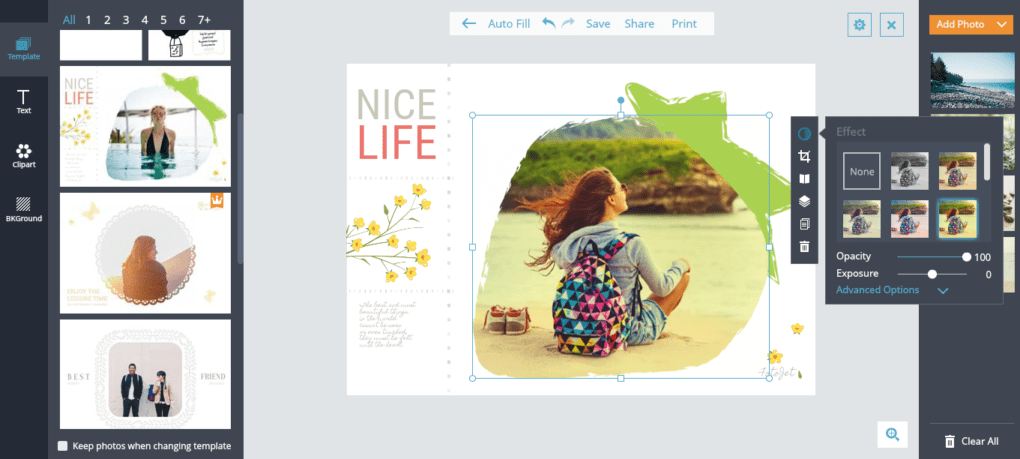Click the flip icon in photo toolbar
Screen dimensions: 1020x459
(x=805, y=179)
